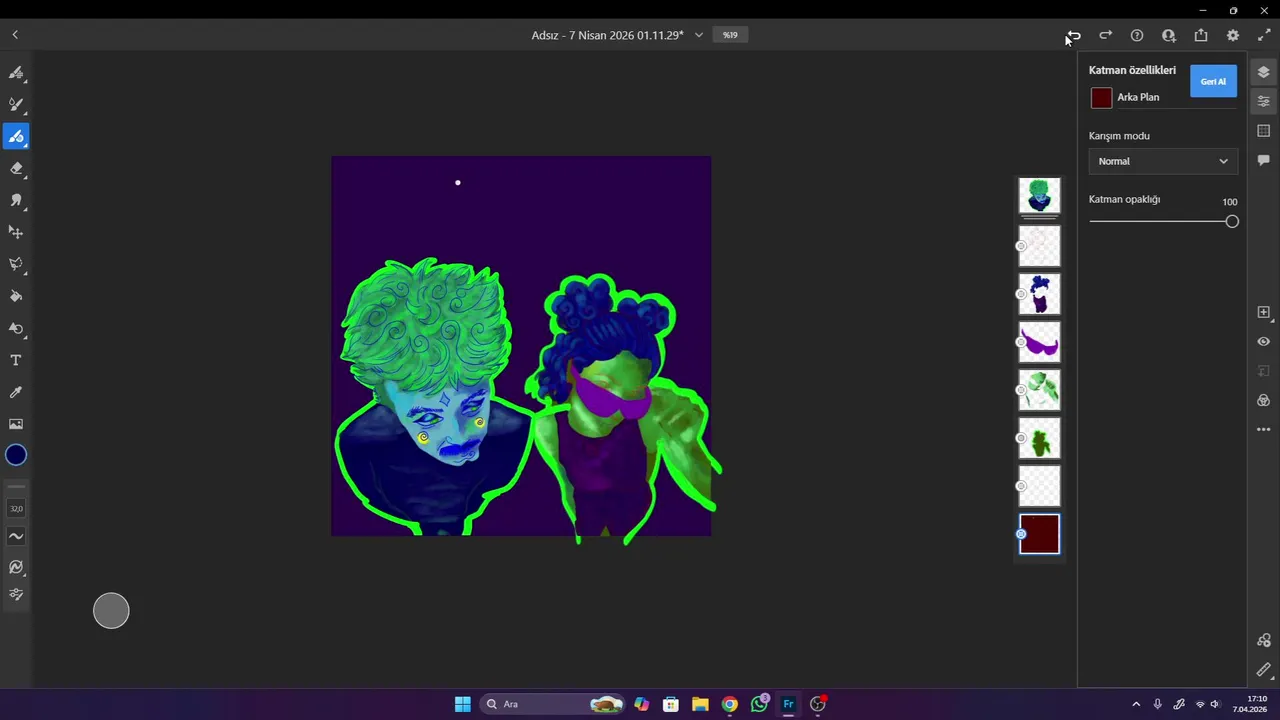Select the Smudge tool
The width and height of the screenshot is (1280, 720).
point(16,200)
